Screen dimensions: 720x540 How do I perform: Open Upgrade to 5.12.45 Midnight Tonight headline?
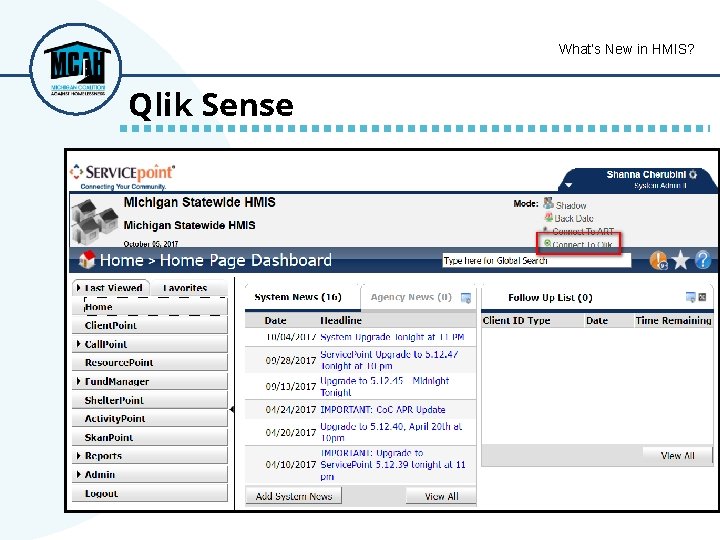pos(384,386)
